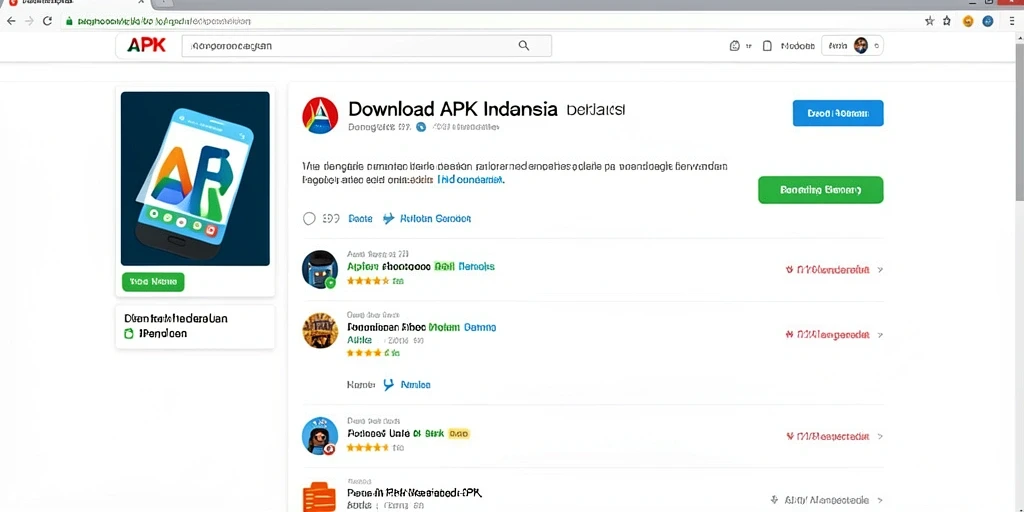Select the round radio button under the description
1024x512 pixels.
click(310, 219)
